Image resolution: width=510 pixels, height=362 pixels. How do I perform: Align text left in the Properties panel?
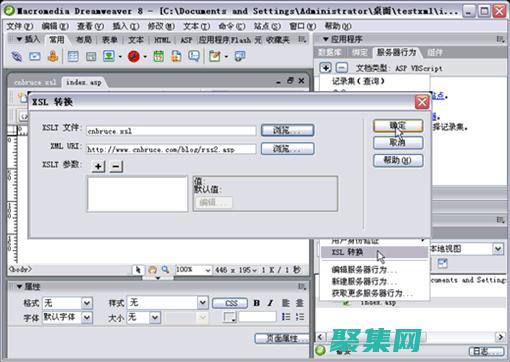tap(285, 303)
